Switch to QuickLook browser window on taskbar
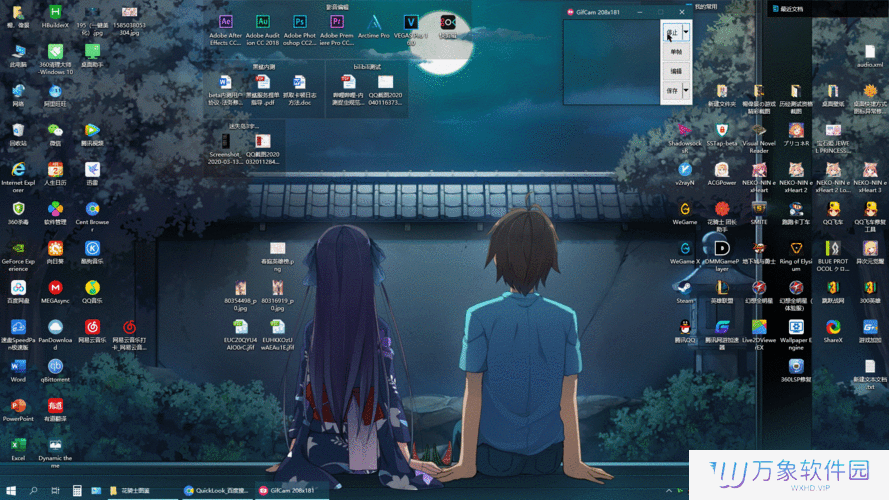Viewport: 889px width, 500px height. click(217, 490)
